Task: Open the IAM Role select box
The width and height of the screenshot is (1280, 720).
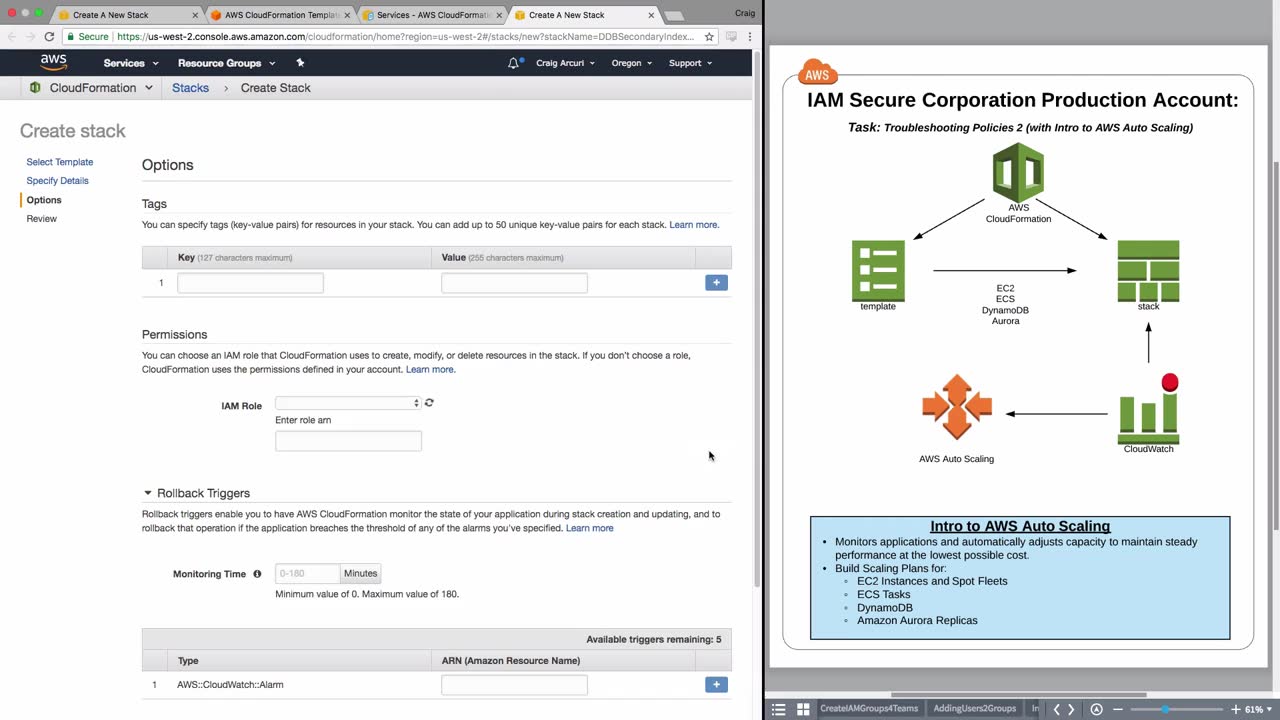Action: pos(348,403)
